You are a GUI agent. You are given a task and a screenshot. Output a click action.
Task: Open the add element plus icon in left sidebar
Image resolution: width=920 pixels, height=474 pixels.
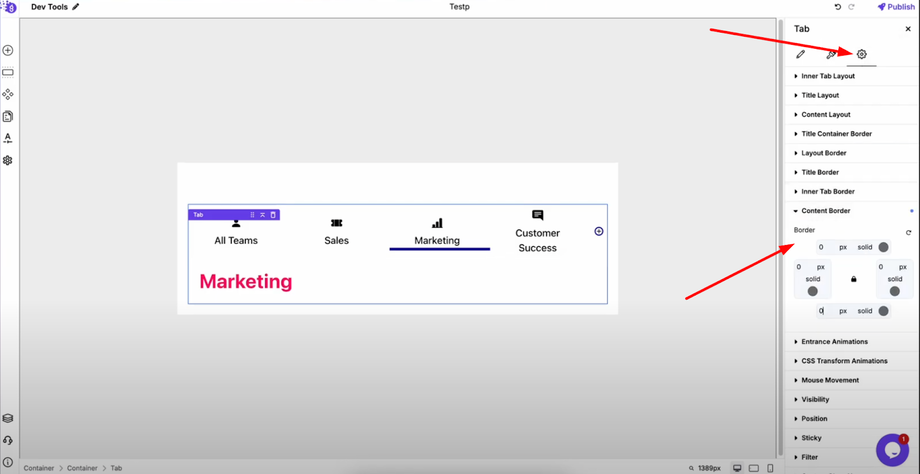[8, 50]
